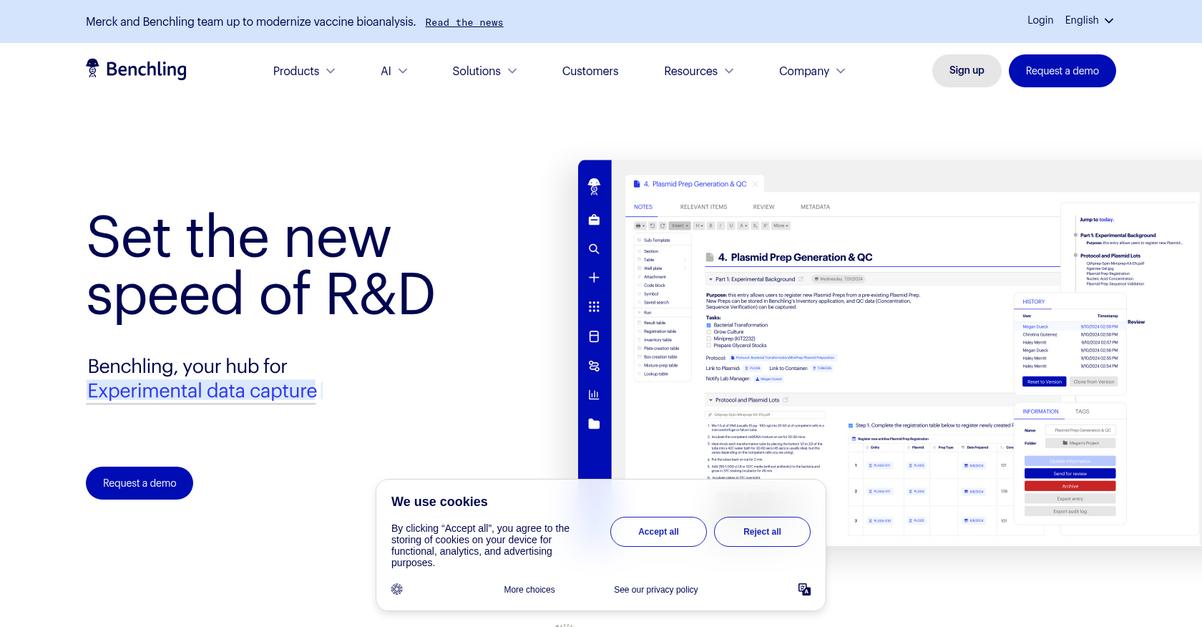Accept all cookies

click(658, 531)
